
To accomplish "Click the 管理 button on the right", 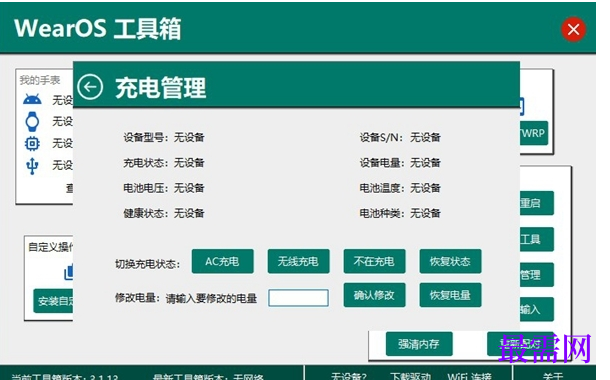I will [x=536, y=275].
